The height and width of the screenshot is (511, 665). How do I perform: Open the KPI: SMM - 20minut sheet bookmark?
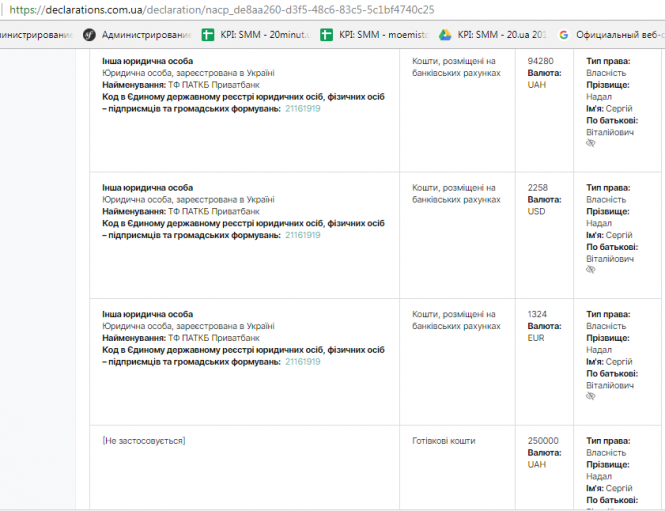coord(255,35)
